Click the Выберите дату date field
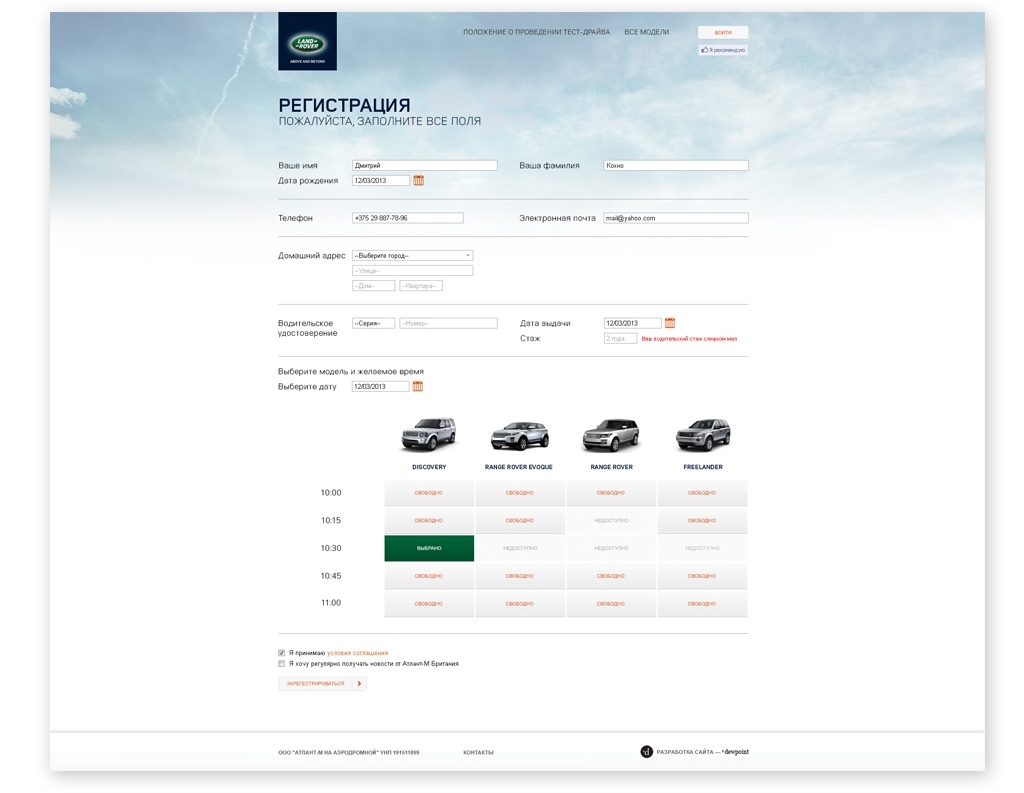 point(381,386)
